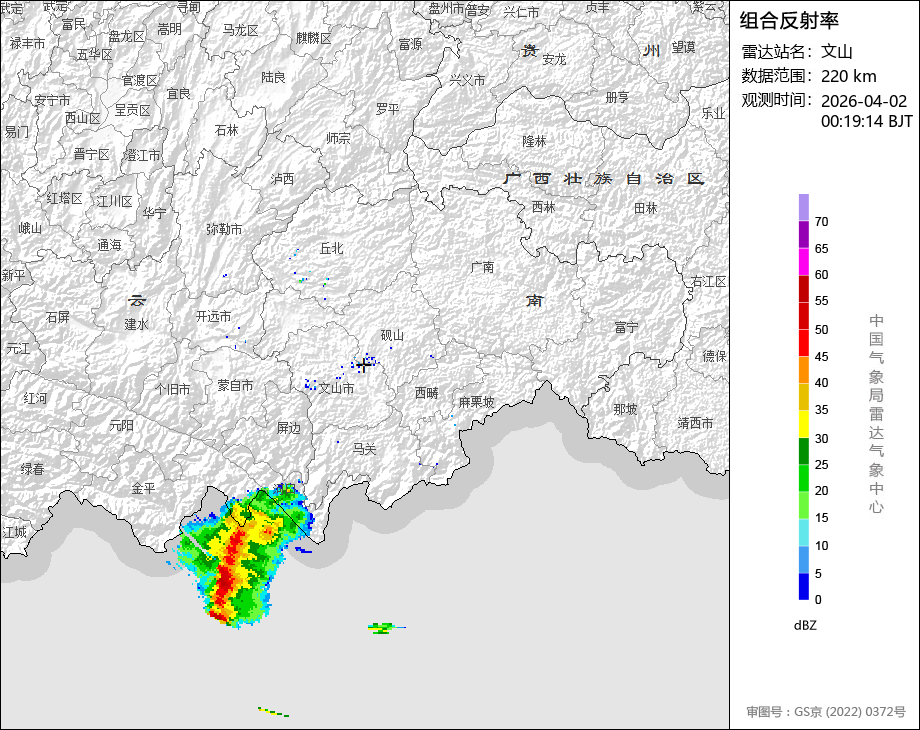Click the orange 40–45 dBZ legend swatch
This screenshot has height=730, width=920.
(x=803, y=370)
